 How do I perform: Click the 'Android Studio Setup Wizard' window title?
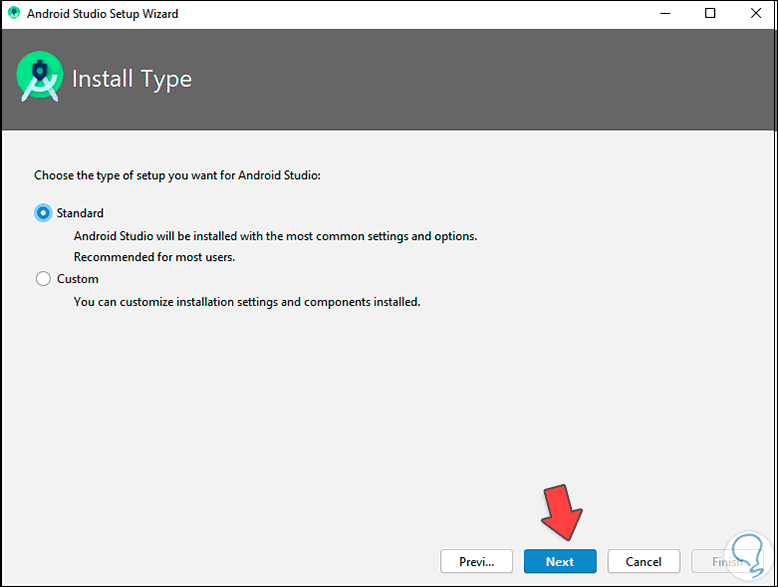[x=103, y=13]
